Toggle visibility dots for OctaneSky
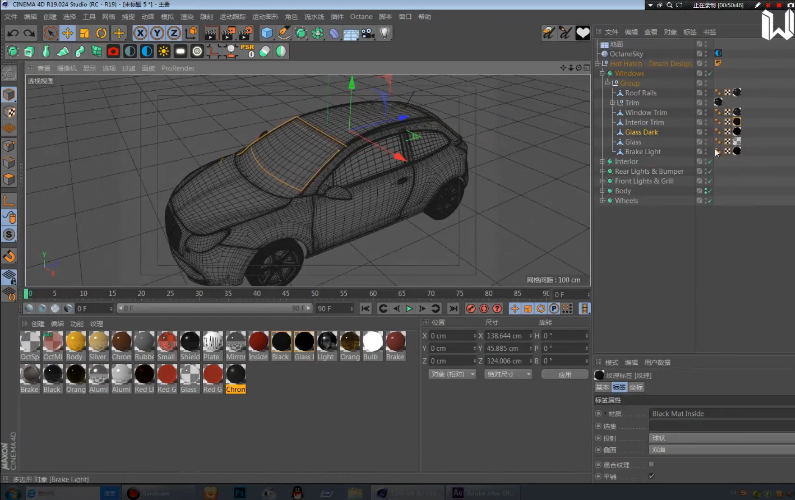The image size is (795, 500). click(x=704, y=54)
